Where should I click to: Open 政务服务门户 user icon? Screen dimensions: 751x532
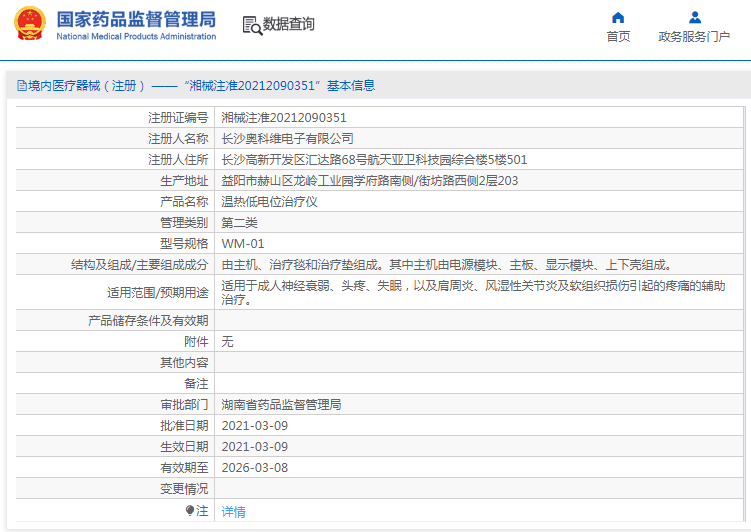[694, 18]
